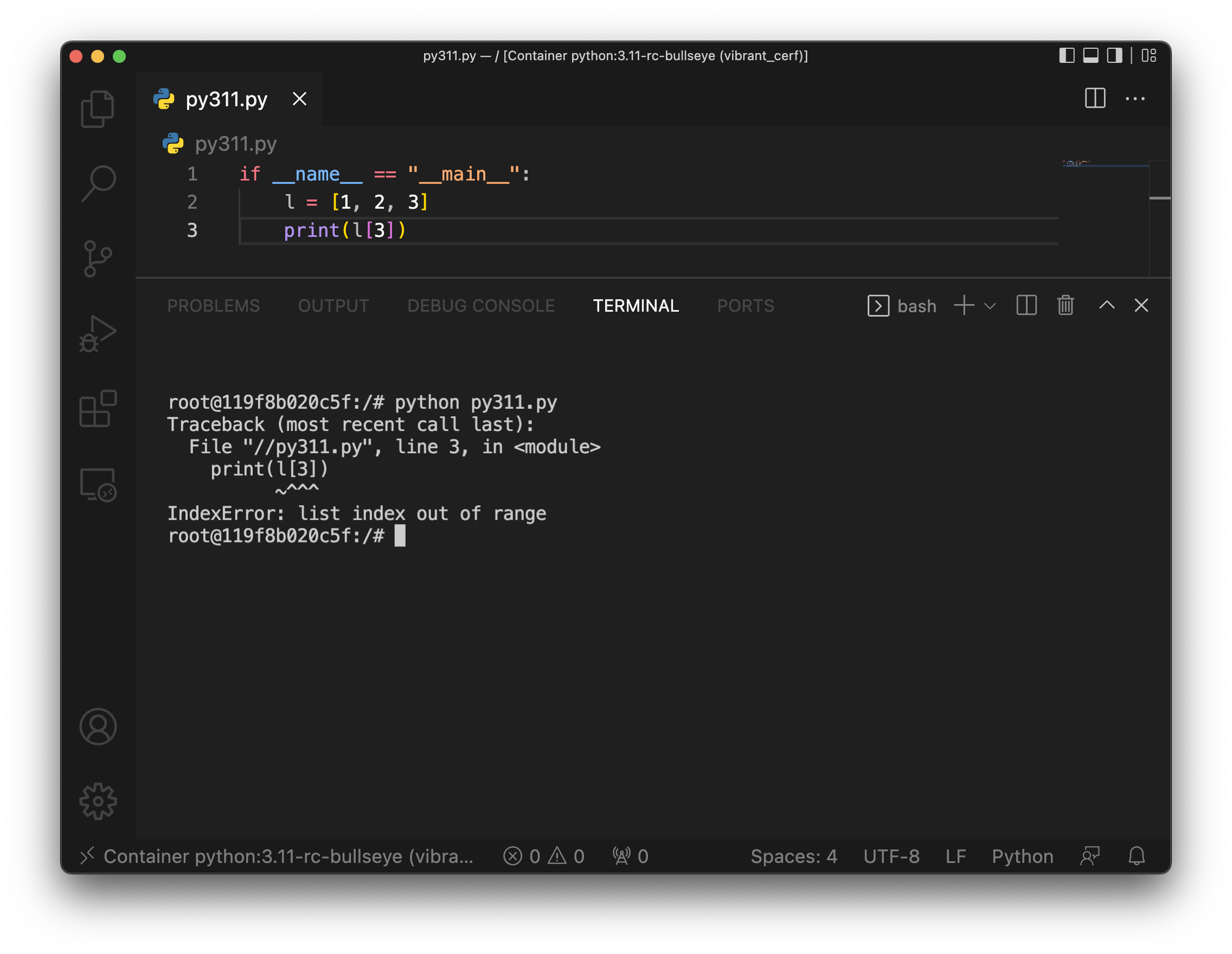
Task: Open Run and Debug view
Action: (x=98, y=334)
